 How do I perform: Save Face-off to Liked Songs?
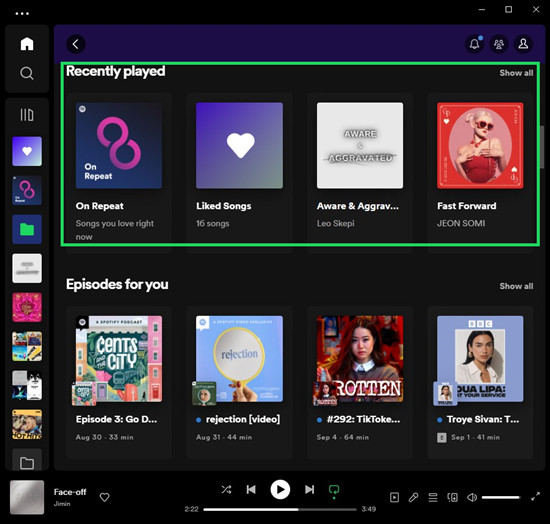click(105, 497)
